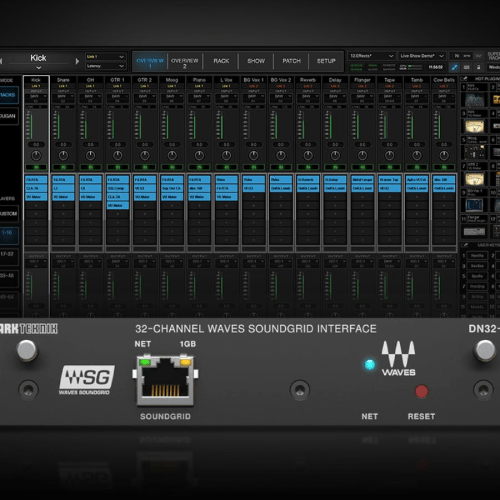500x500 pixels.
Task: Toggle the Reverb rack IN button
Action: pos(308,167)
